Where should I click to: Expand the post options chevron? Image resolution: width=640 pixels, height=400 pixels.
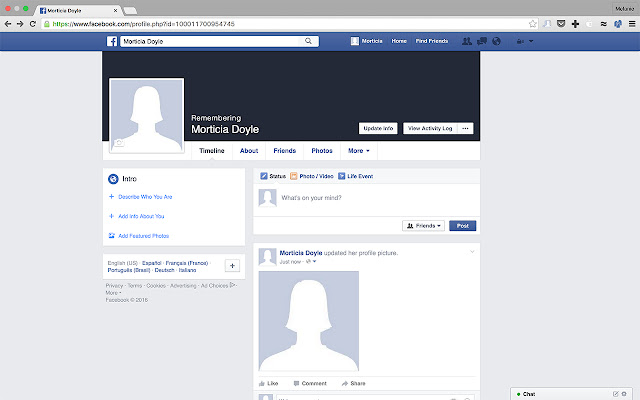[472, 251]
